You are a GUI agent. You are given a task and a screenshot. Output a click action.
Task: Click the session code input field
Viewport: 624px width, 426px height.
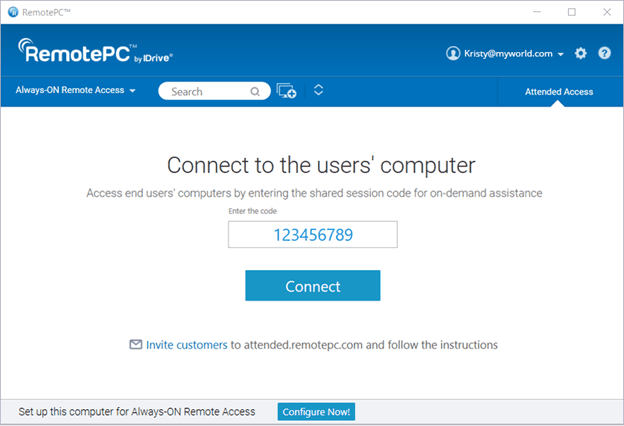pos(313,234)
